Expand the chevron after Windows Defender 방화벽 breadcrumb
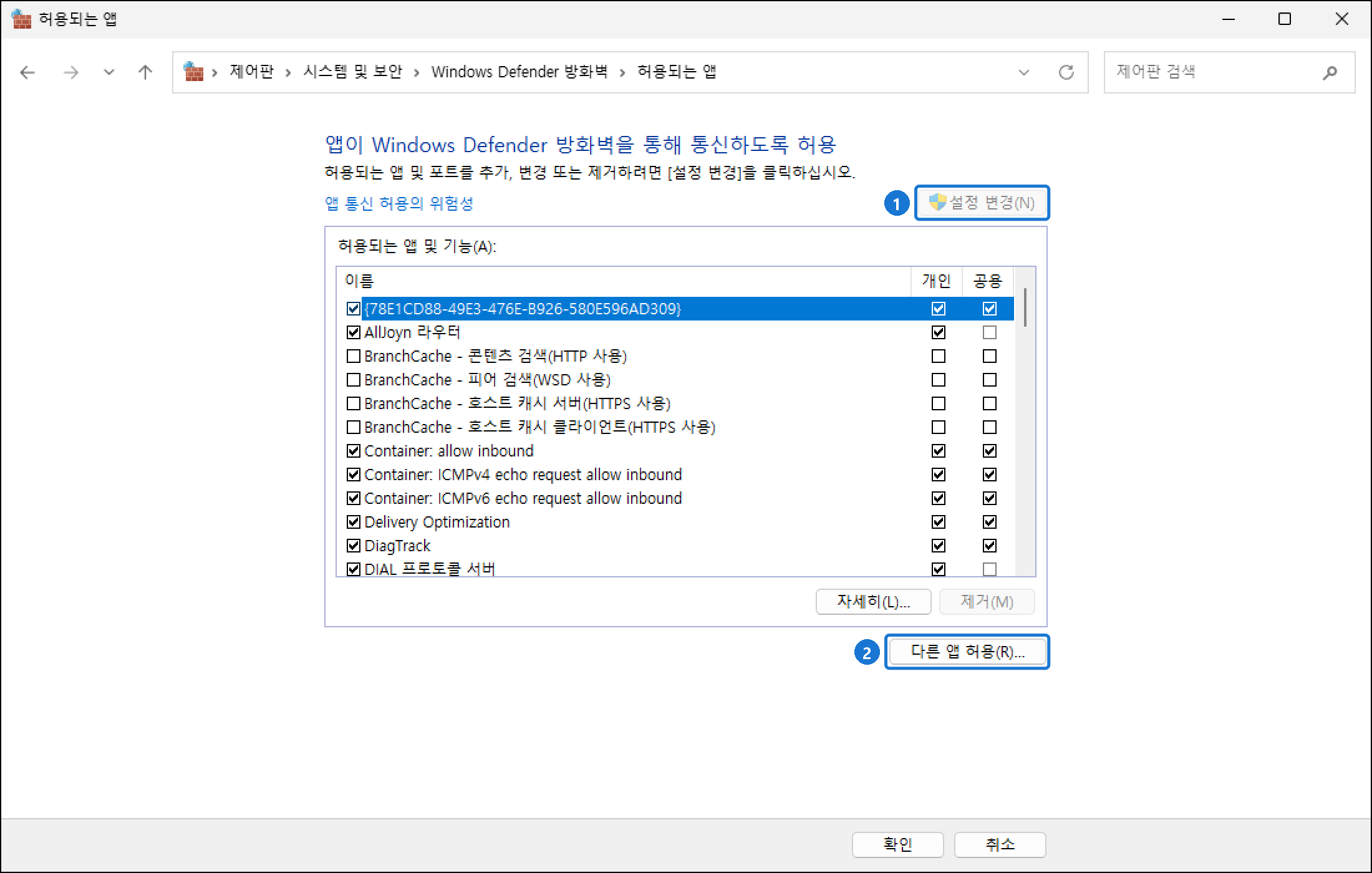 point(622,73)
